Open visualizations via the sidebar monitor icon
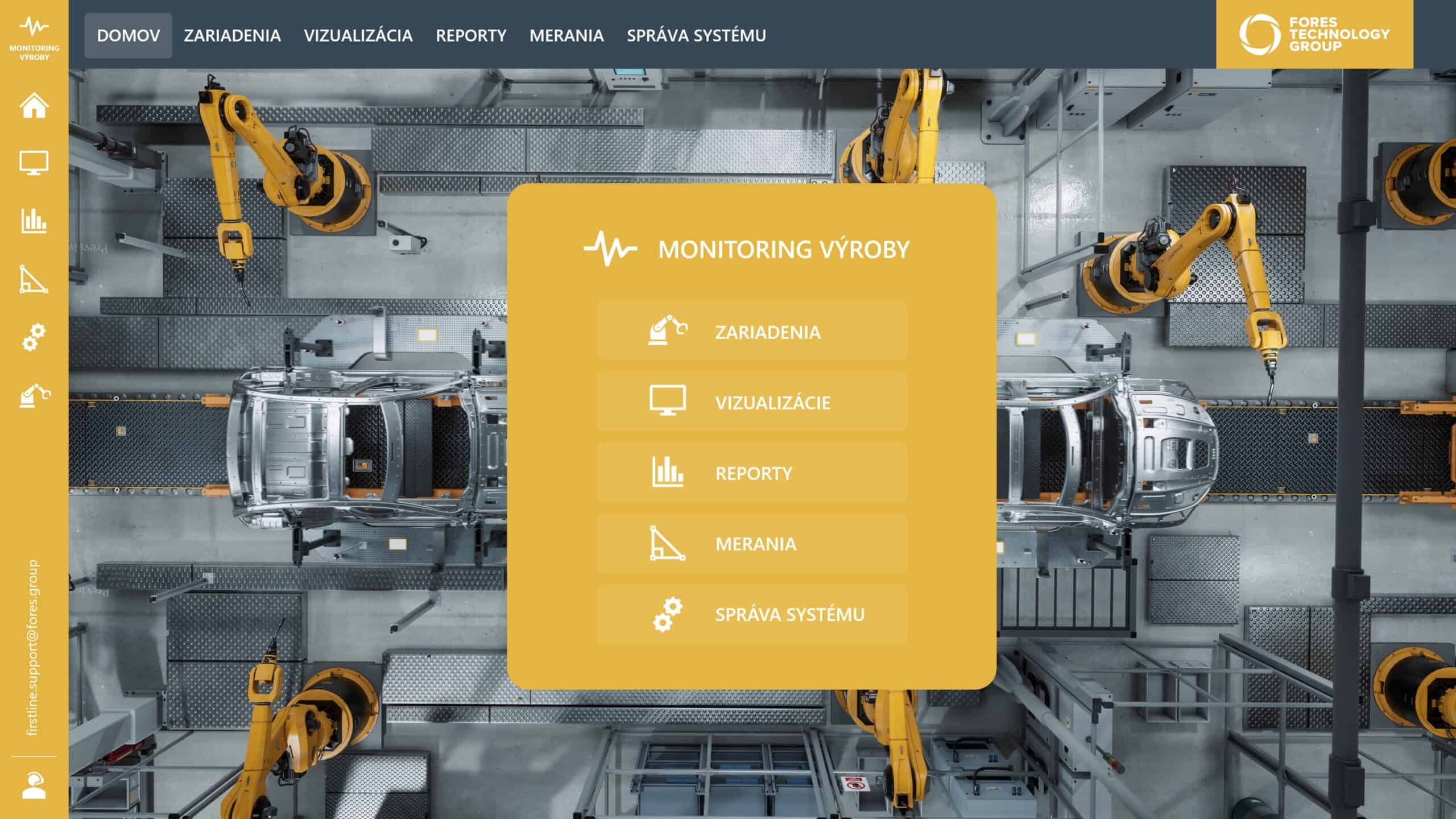The height and width of the screenshot is (819, 1456). (34, 163)
